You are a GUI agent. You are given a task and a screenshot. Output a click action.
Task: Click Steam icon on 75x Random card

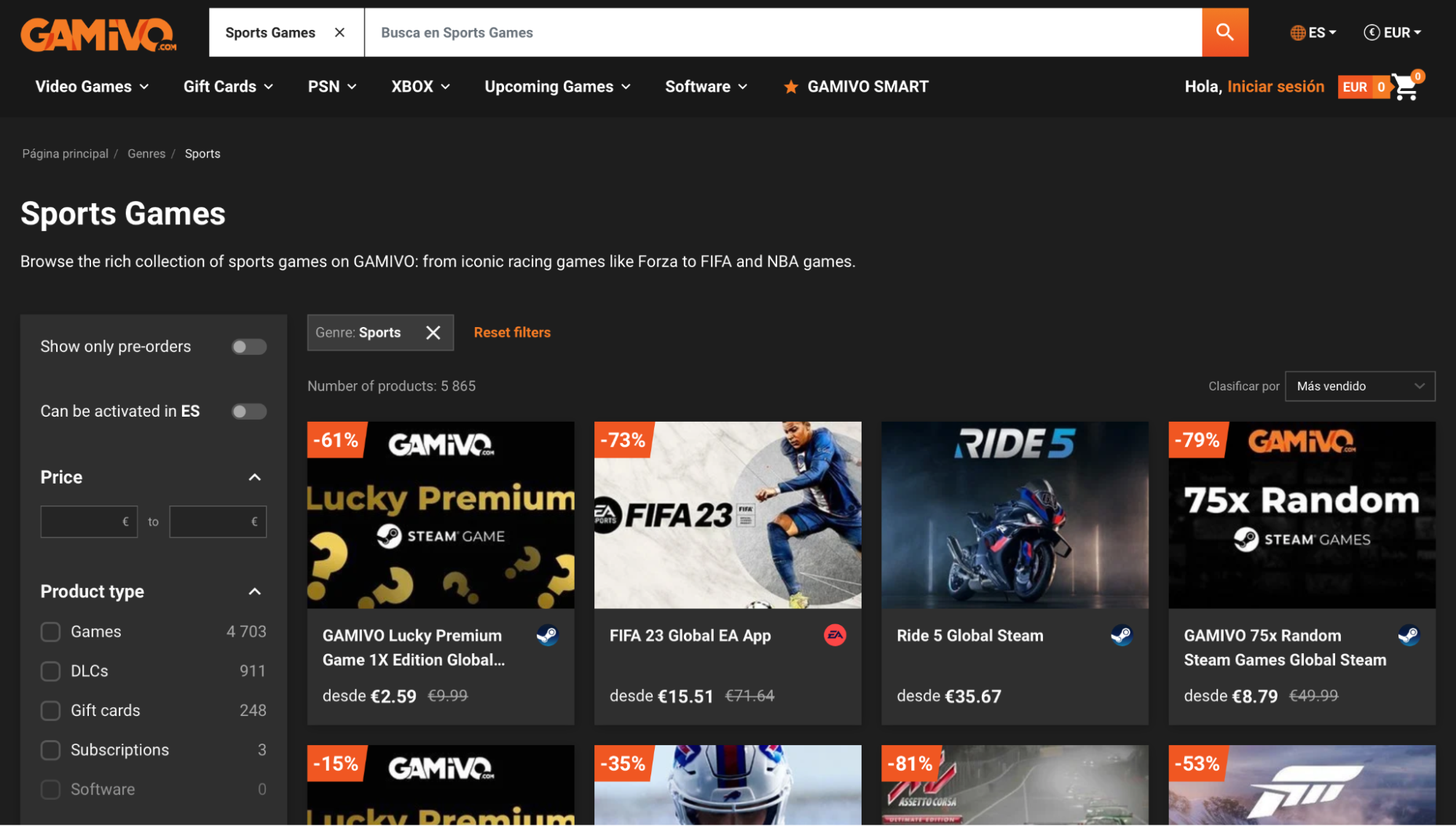click(x=1409, y=635)
